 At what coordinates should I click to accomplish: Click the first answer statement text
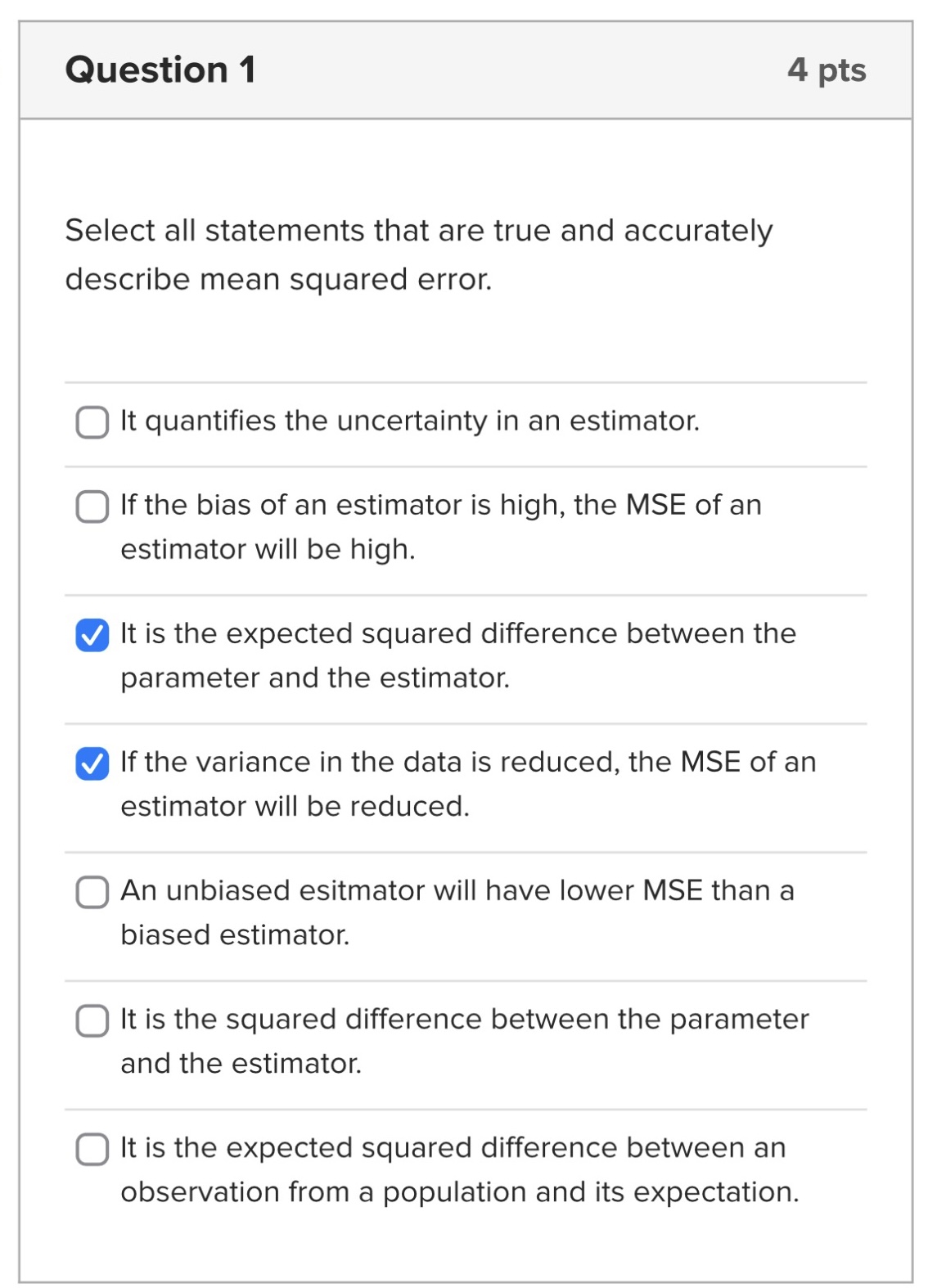[x=409, y=421]
